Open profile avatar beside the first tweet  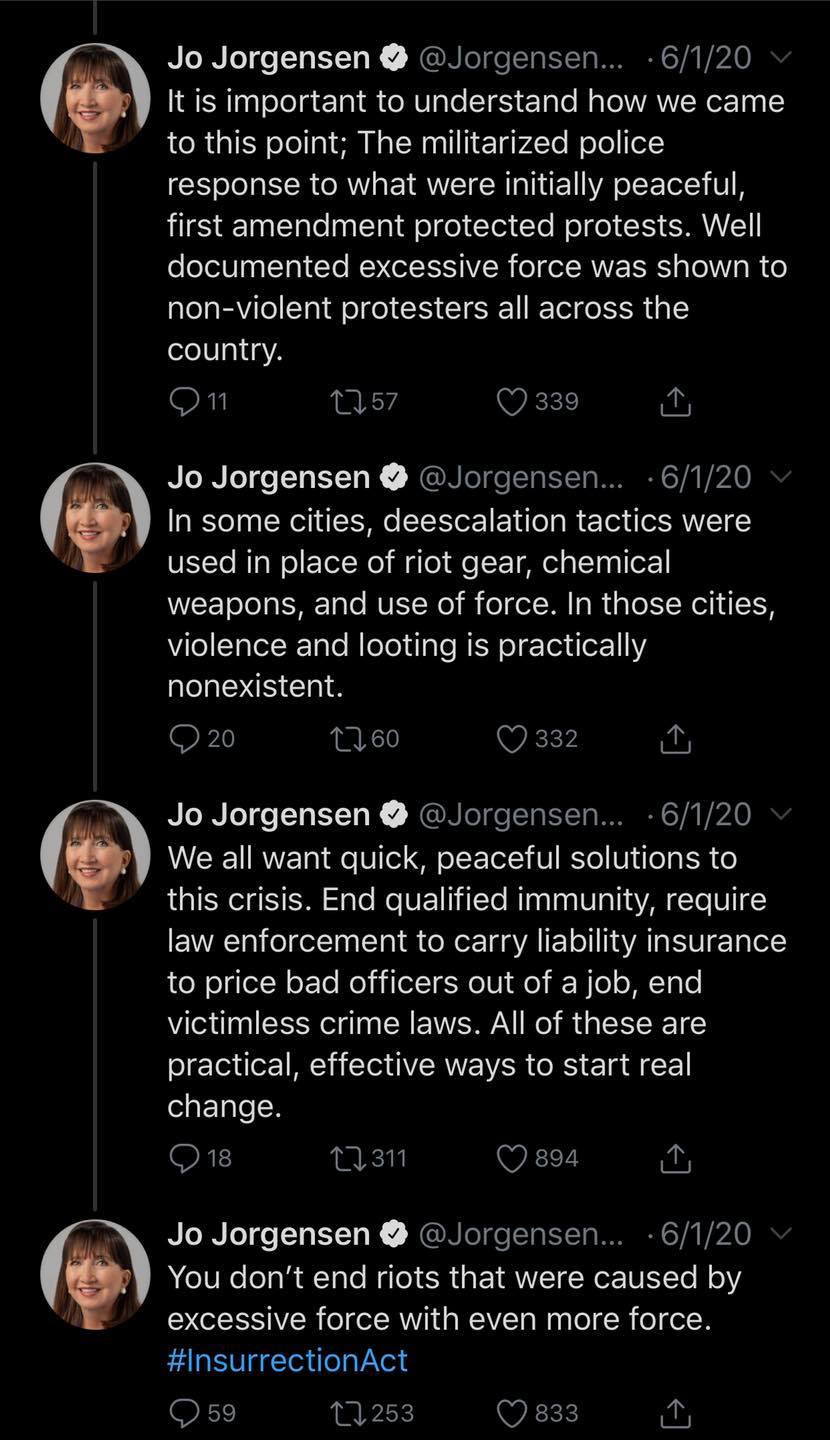pyautogui.click(x=95, y=98)
